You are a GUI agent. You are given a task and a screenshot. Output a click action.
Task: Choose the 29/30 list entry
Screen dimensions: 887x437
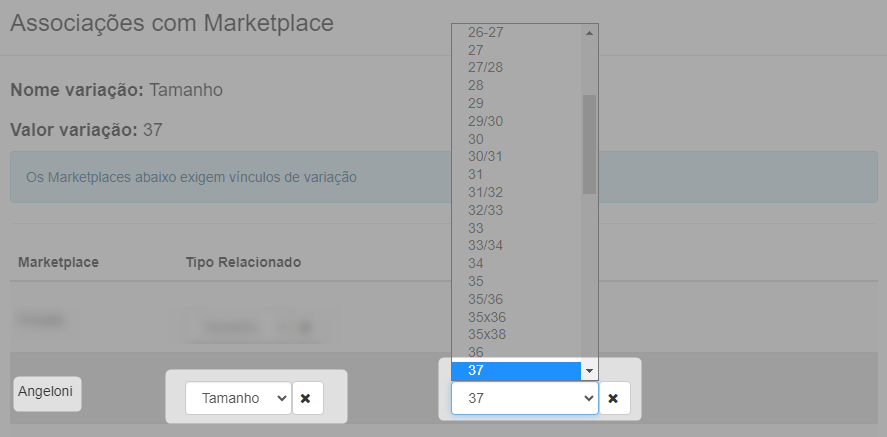[515, 121]
